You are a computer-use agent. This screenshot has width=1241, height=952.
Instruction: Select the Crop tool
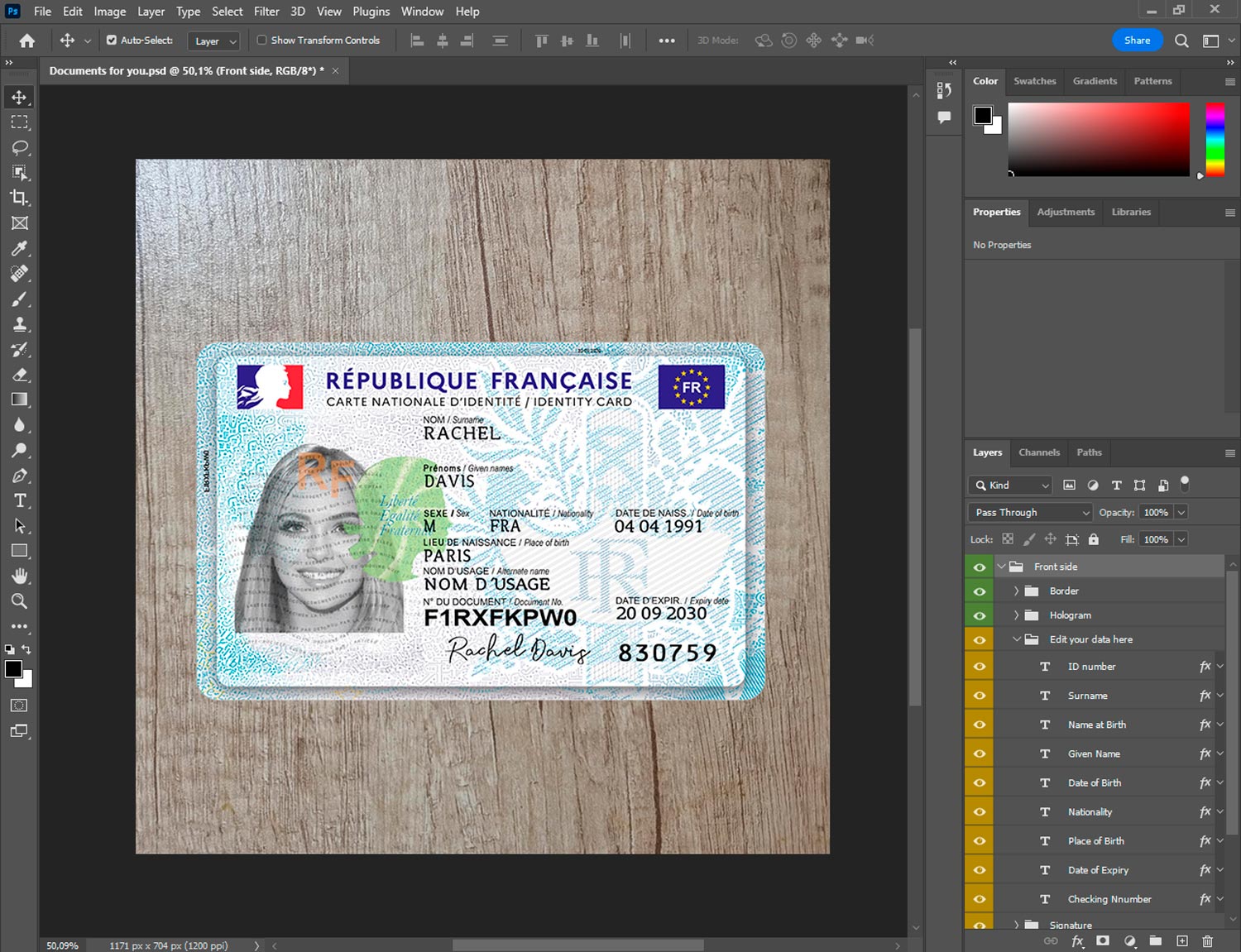(19, 198)
